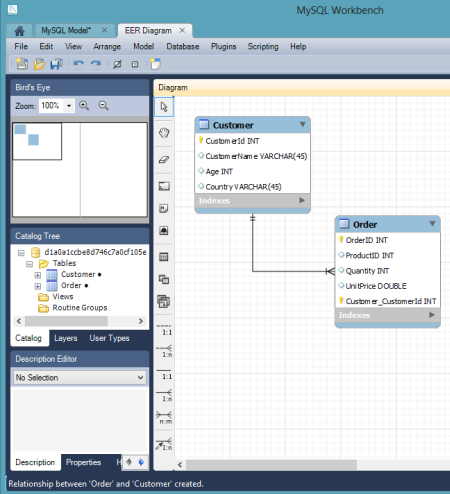This screenshot has height=494, width=450.
Task: Select the new layer tool
Action: click(x=164, y=186)
